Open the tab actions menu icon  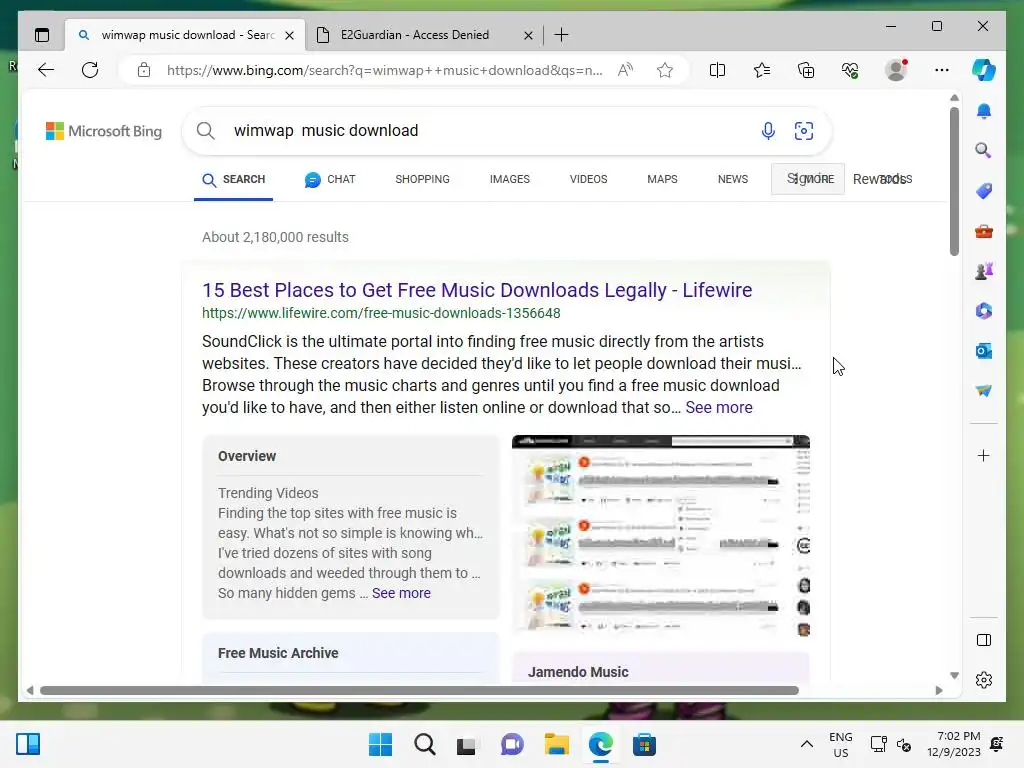(x=42, y=35)
